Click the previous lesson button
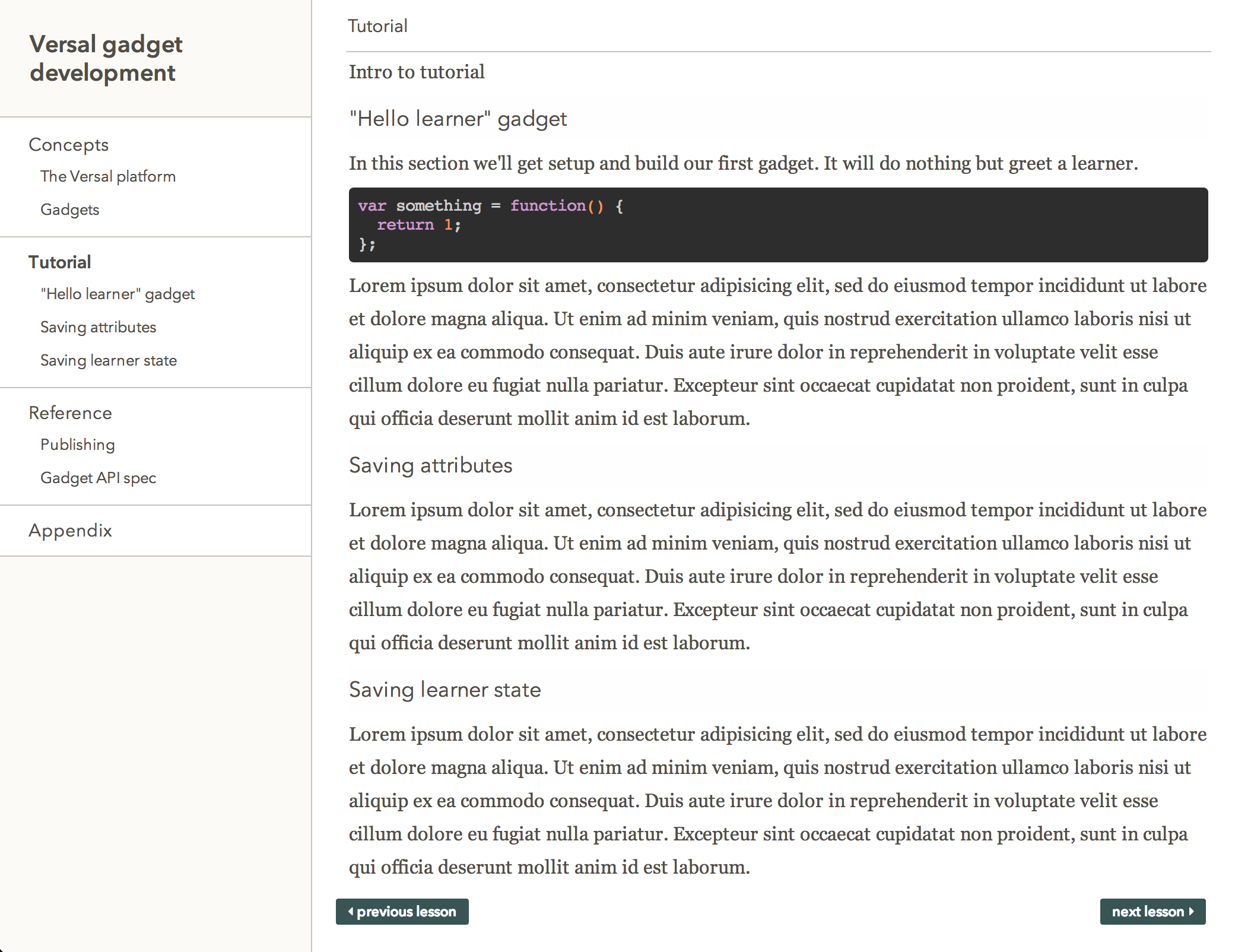This screenshot has width=1251, height=952. pos(402,912)
